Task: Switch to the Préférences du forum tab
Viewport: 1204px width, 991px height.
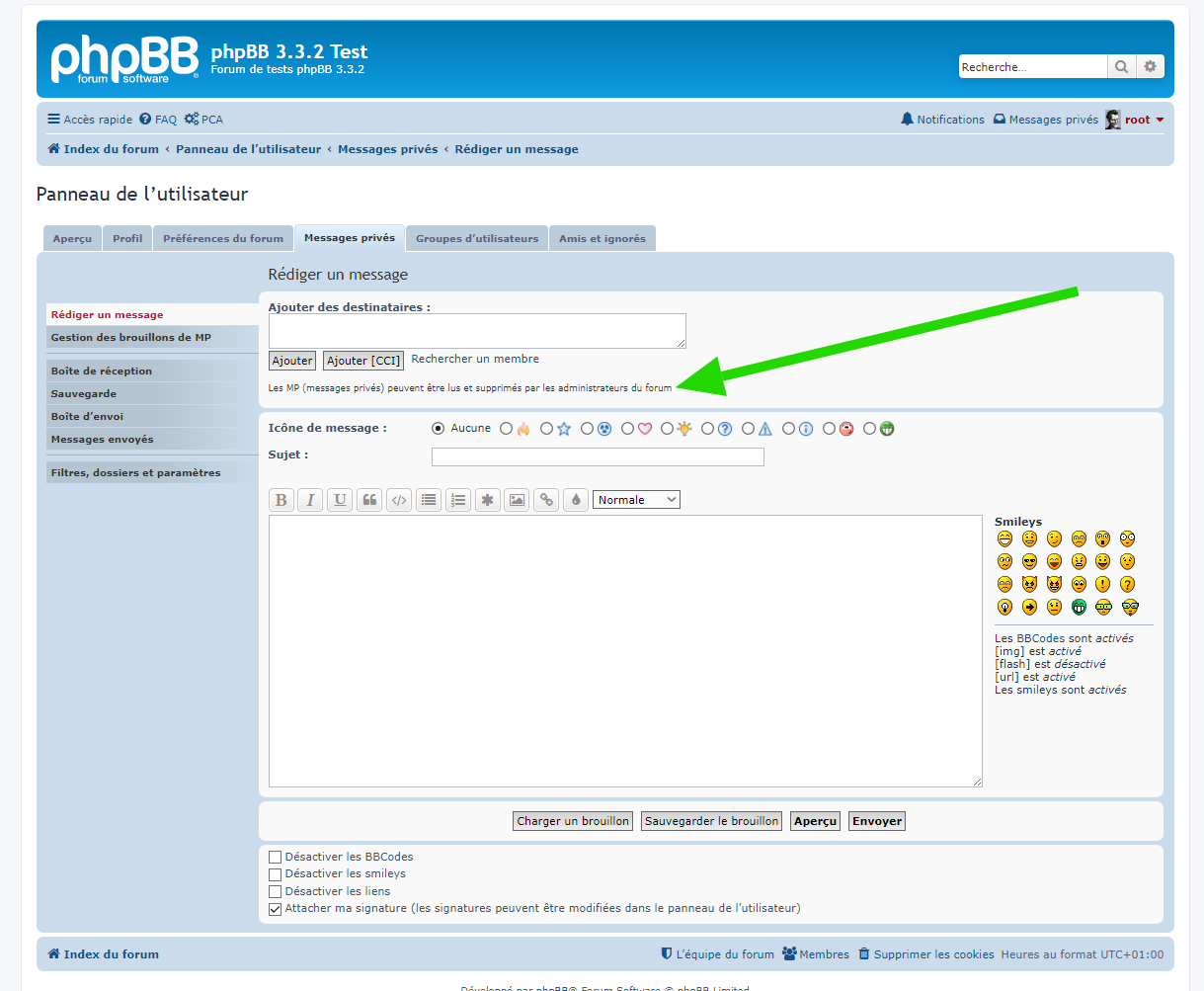Action: [223, 238]
